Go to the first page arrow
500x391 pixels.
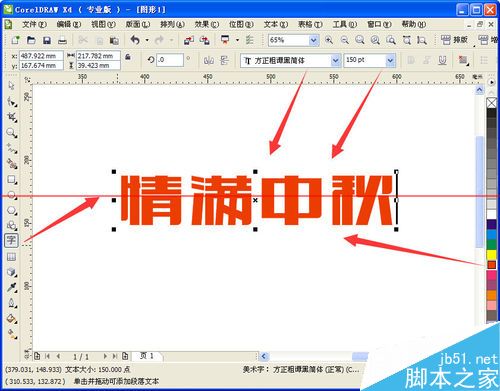(47, 356)
